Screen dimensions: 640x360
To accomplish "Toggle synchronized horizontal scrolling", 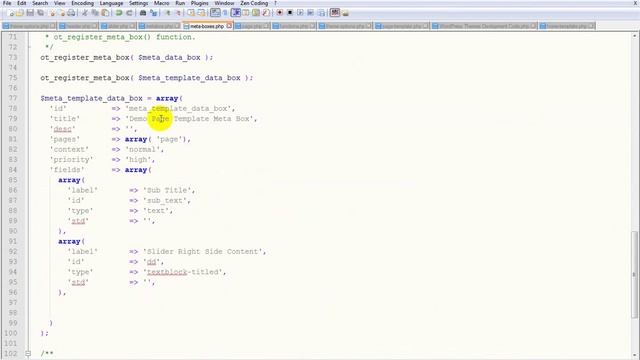I will tap(202, 13).
